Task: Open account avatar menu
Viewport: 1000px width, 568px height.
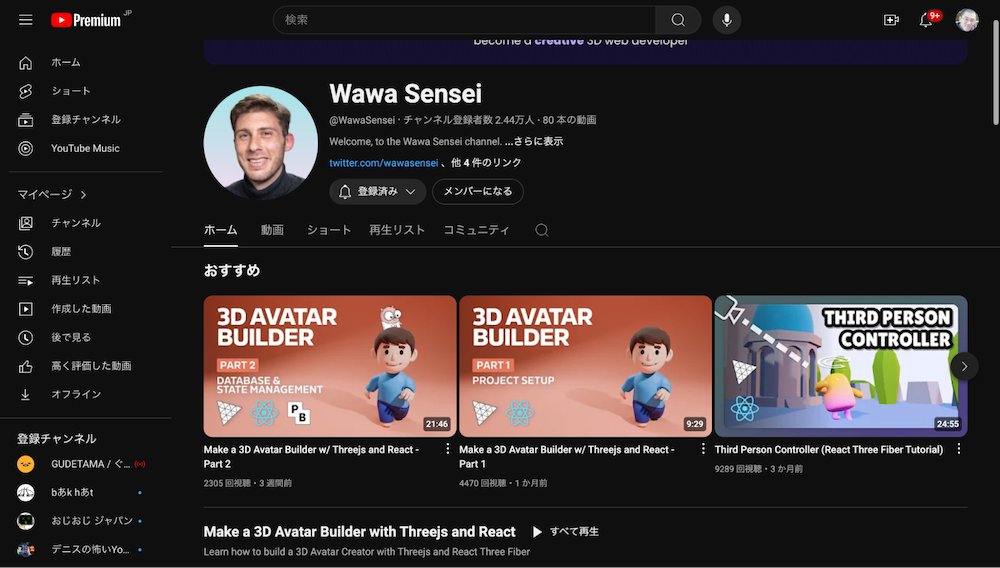Action: click(967, 20)
